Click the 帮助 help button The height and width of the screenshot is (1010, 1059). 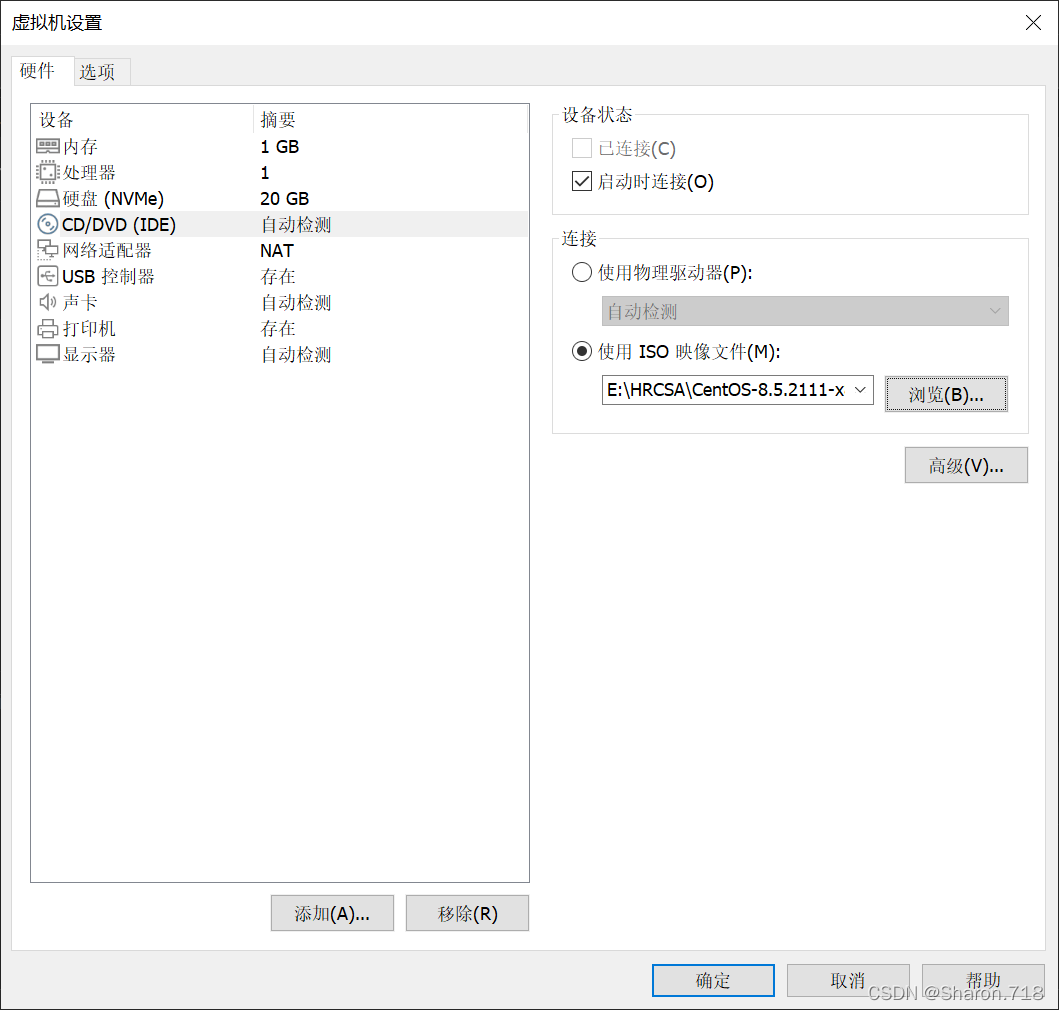(983, 980)
